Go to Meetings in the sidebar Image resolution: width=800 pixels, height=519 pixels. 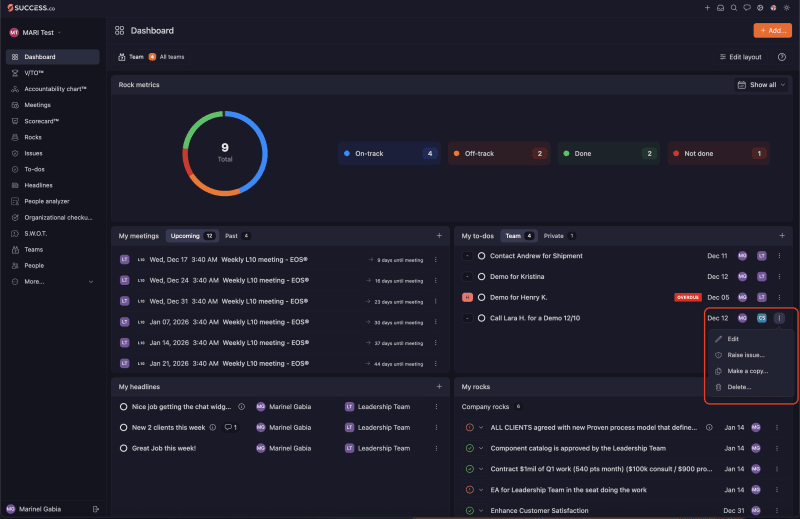(37, 105)
